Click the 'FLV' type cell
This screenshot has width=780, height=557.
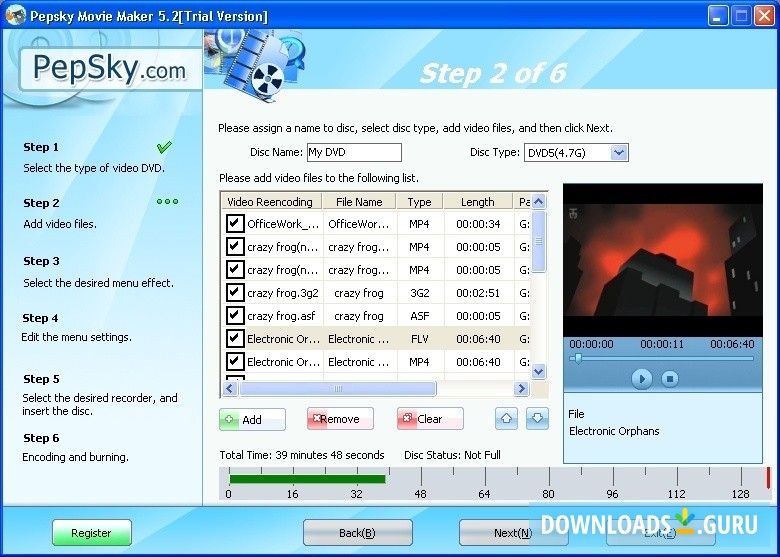pos(419,339)
